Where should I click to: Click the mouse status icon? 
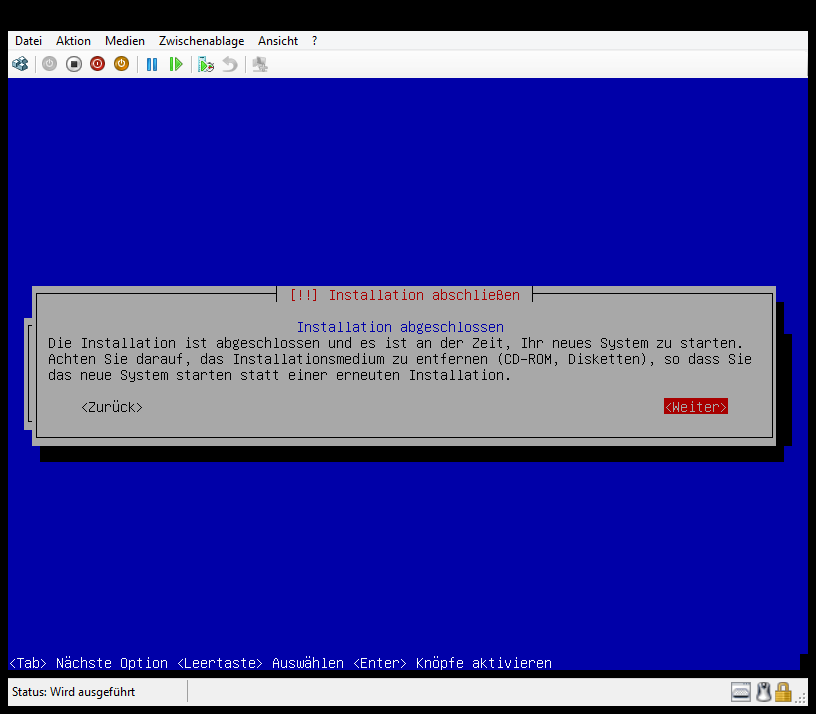pyautogui.click(x=763, y=692)
